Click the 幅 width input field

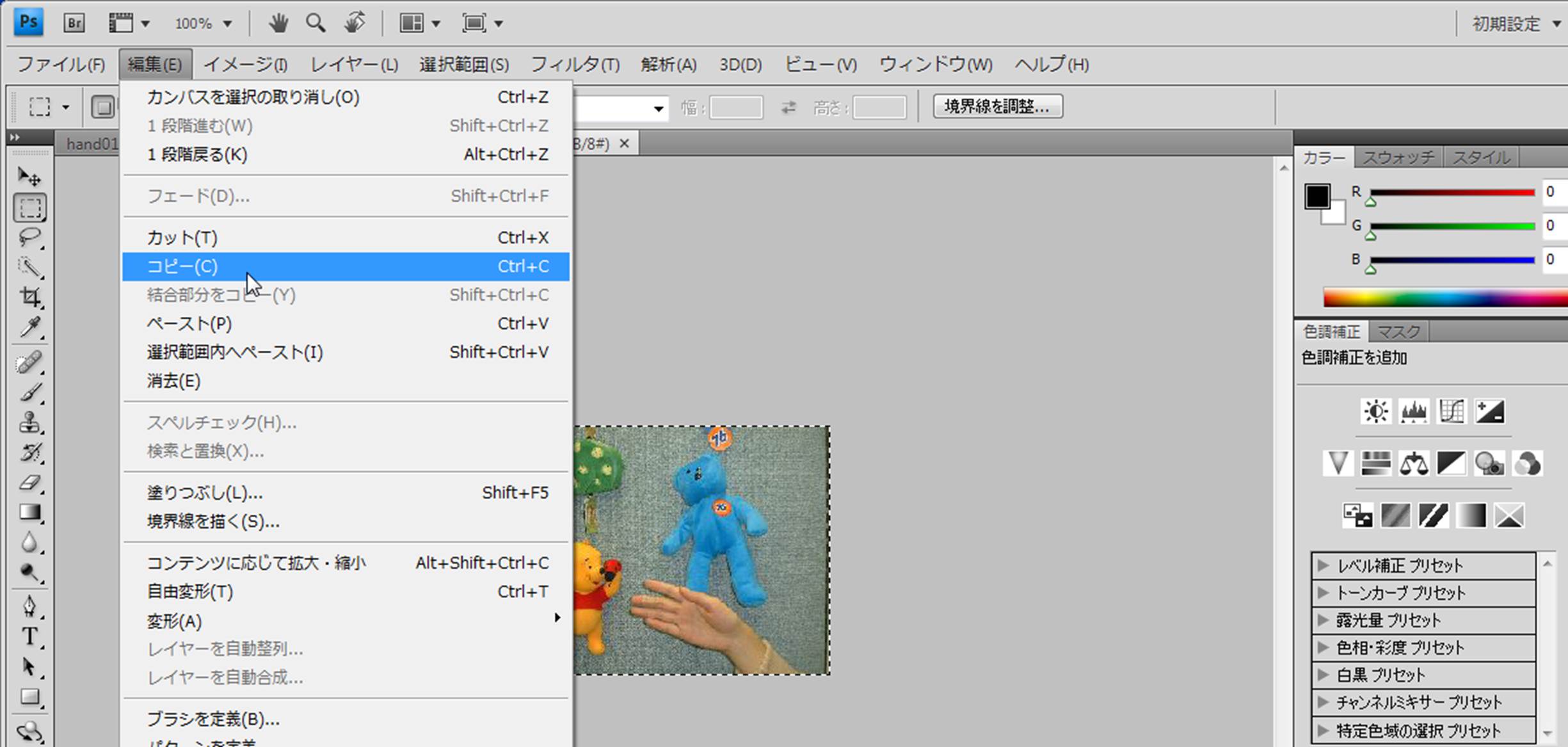click(736, 107)
